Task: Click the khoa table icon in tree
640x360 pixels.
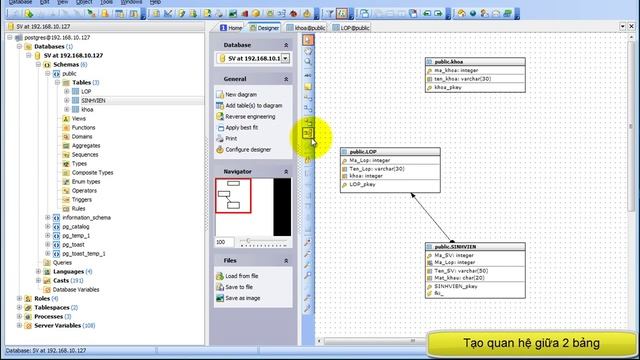Action: 76,109
